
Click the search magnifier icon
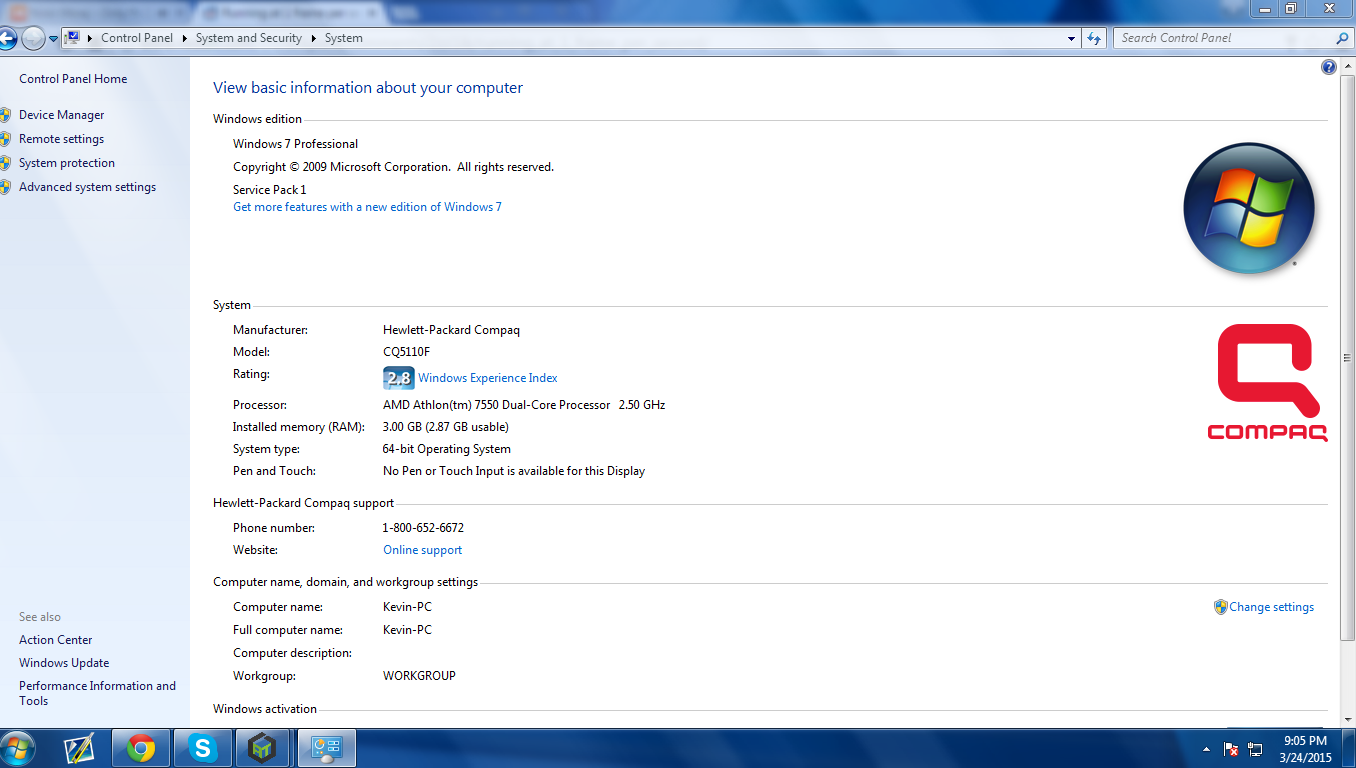1342,38
